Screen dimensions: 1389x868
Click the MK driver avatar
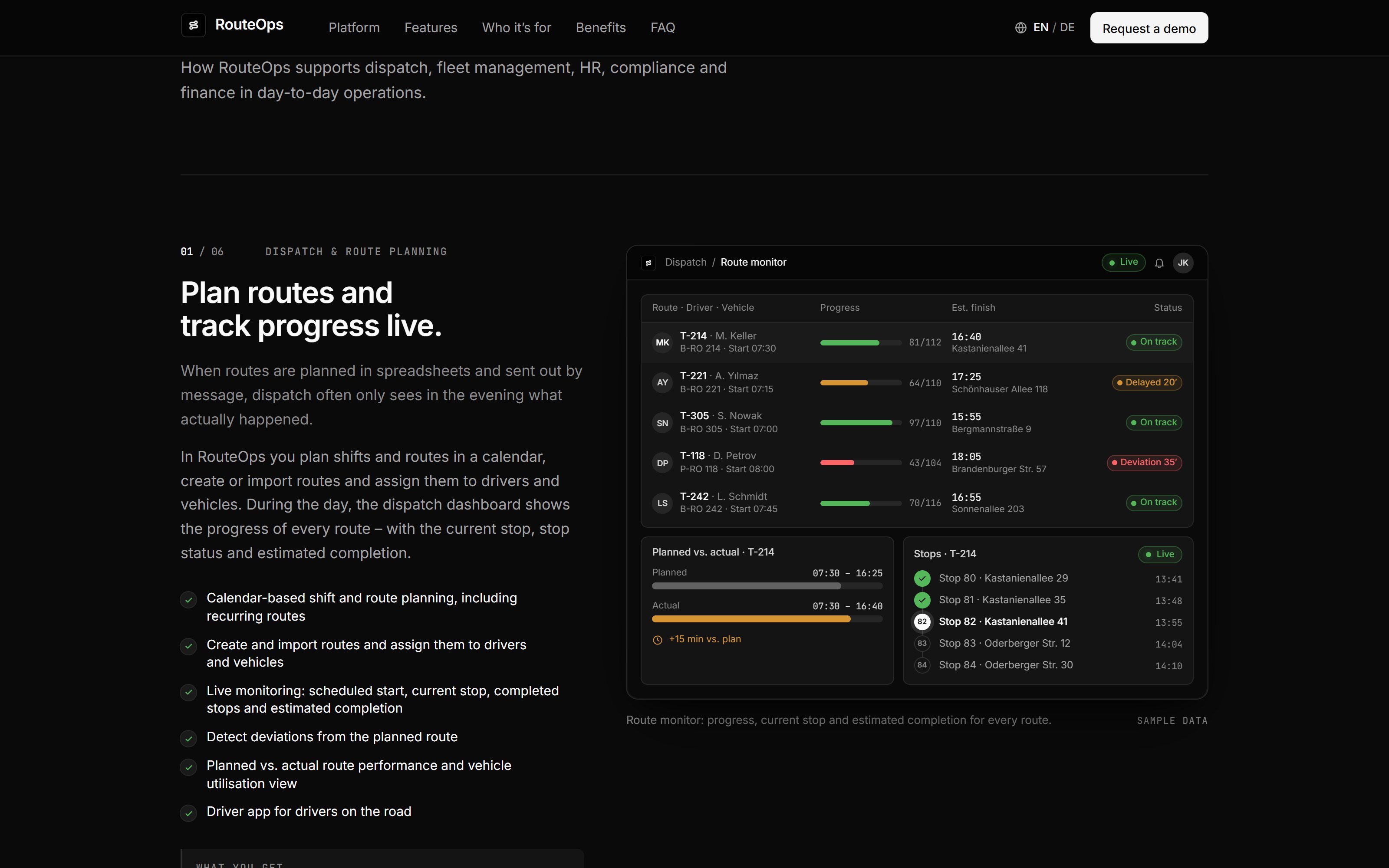(x=662, y=342)
